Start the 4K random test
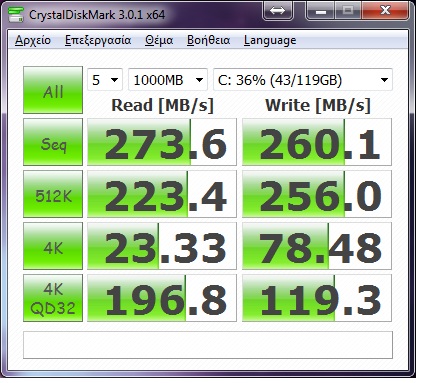 point(53,246)
